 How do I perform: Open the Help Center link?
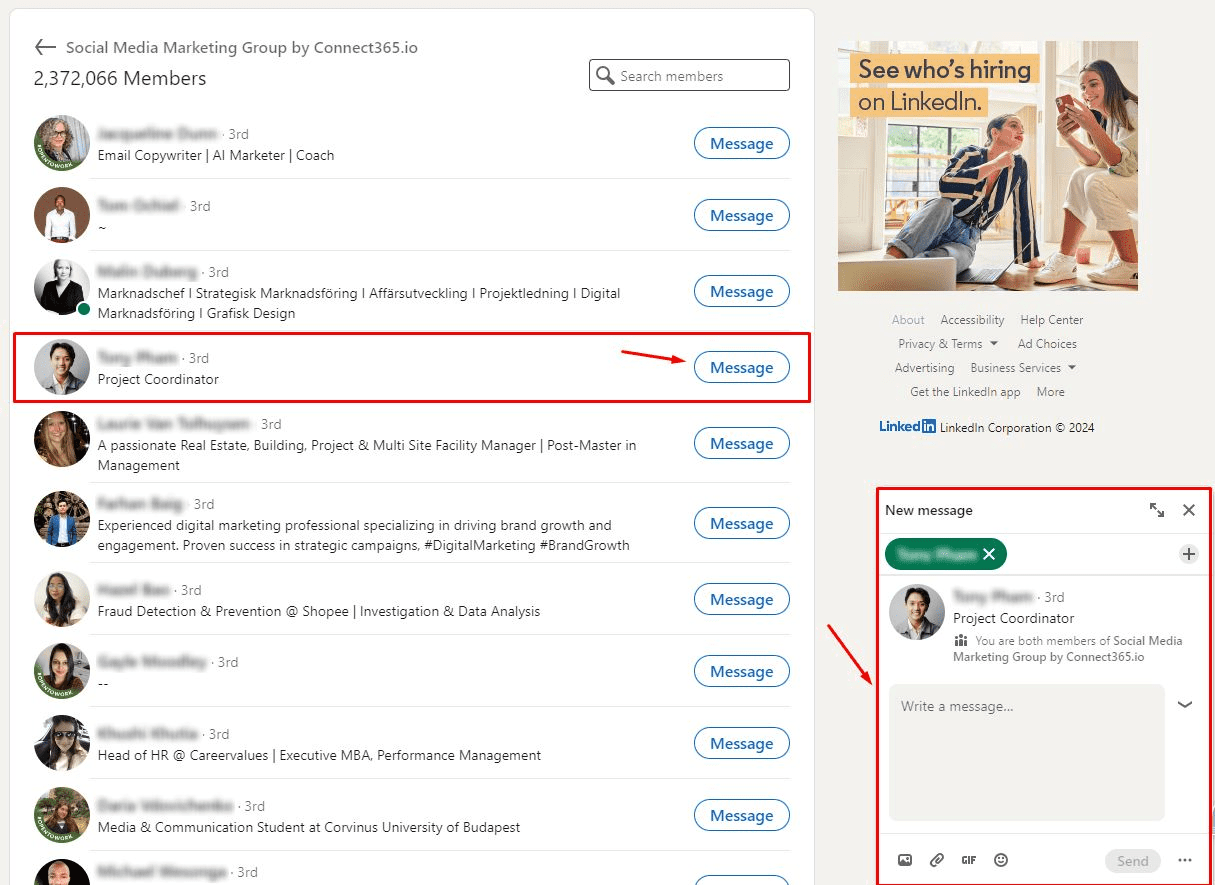coord(1051,320)
